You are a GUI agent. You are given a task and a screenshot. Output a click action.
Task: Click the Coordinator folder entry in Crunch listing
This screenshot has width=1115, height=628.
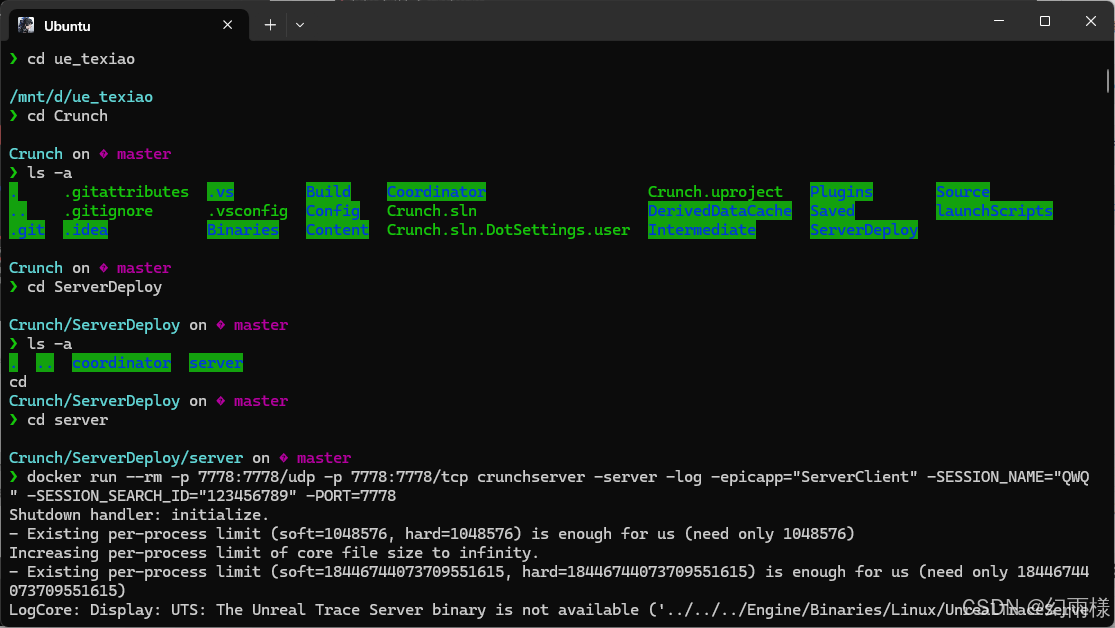coord(437,192)
